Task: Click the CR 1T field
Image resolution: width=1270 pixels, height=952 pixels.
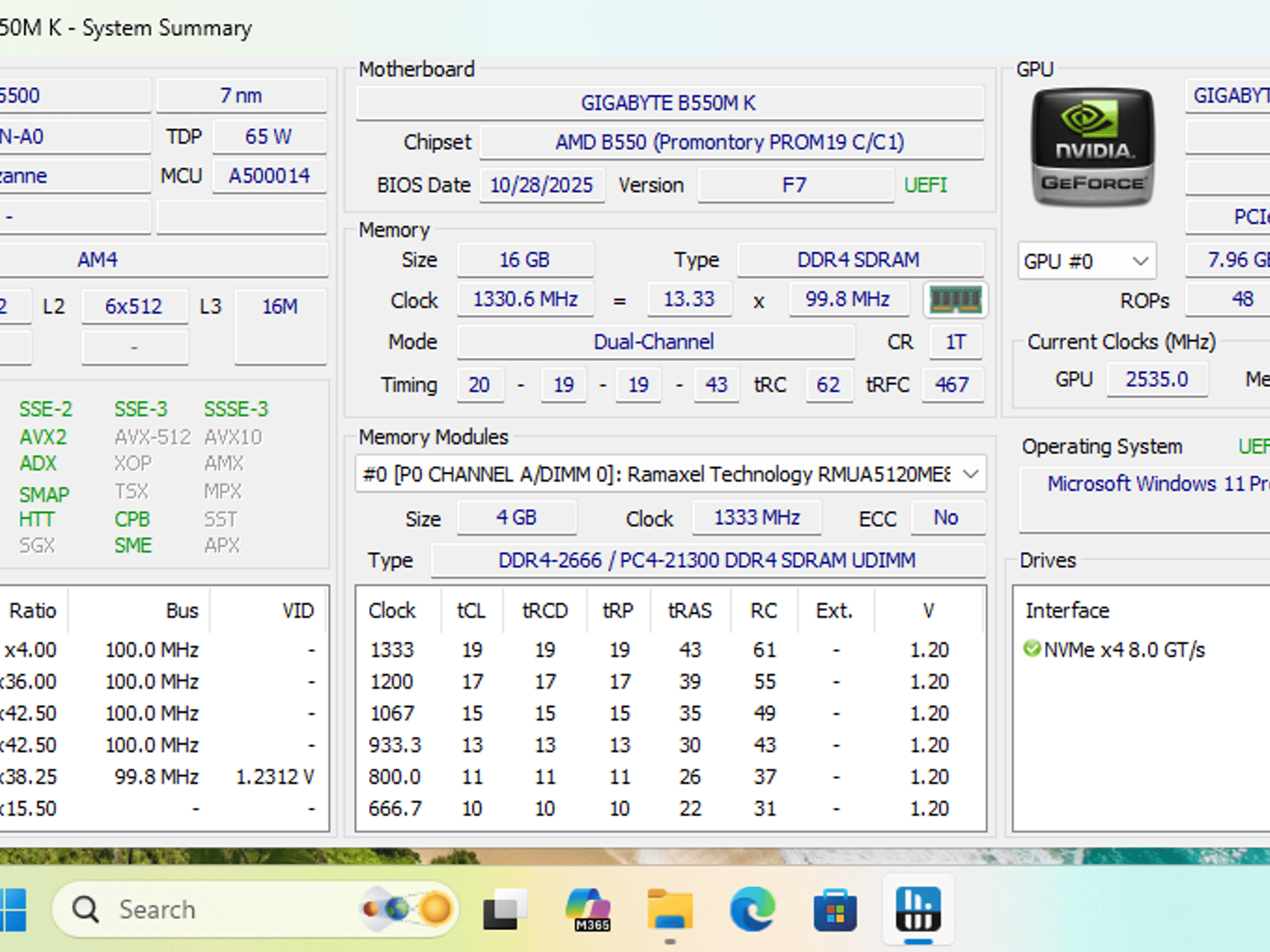Action: coord(955,342)
